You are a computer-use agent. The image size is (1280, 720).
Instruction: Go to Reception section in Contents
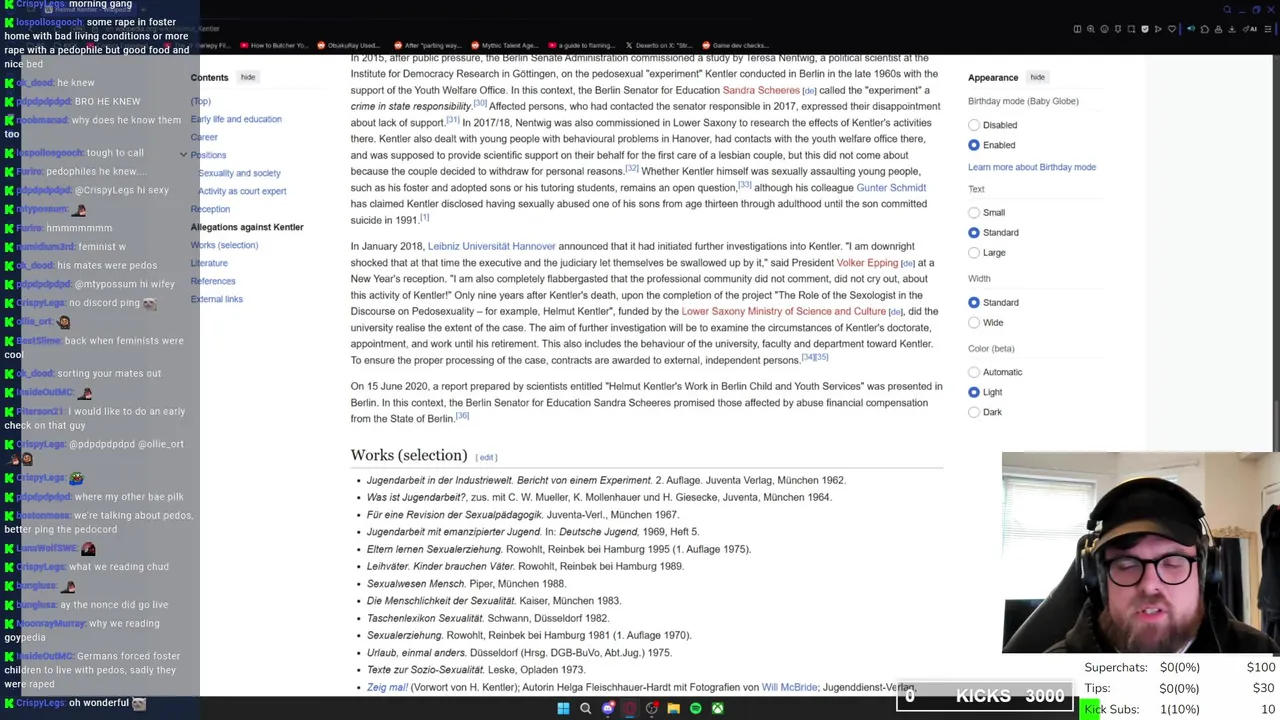(x=210, y=209)
